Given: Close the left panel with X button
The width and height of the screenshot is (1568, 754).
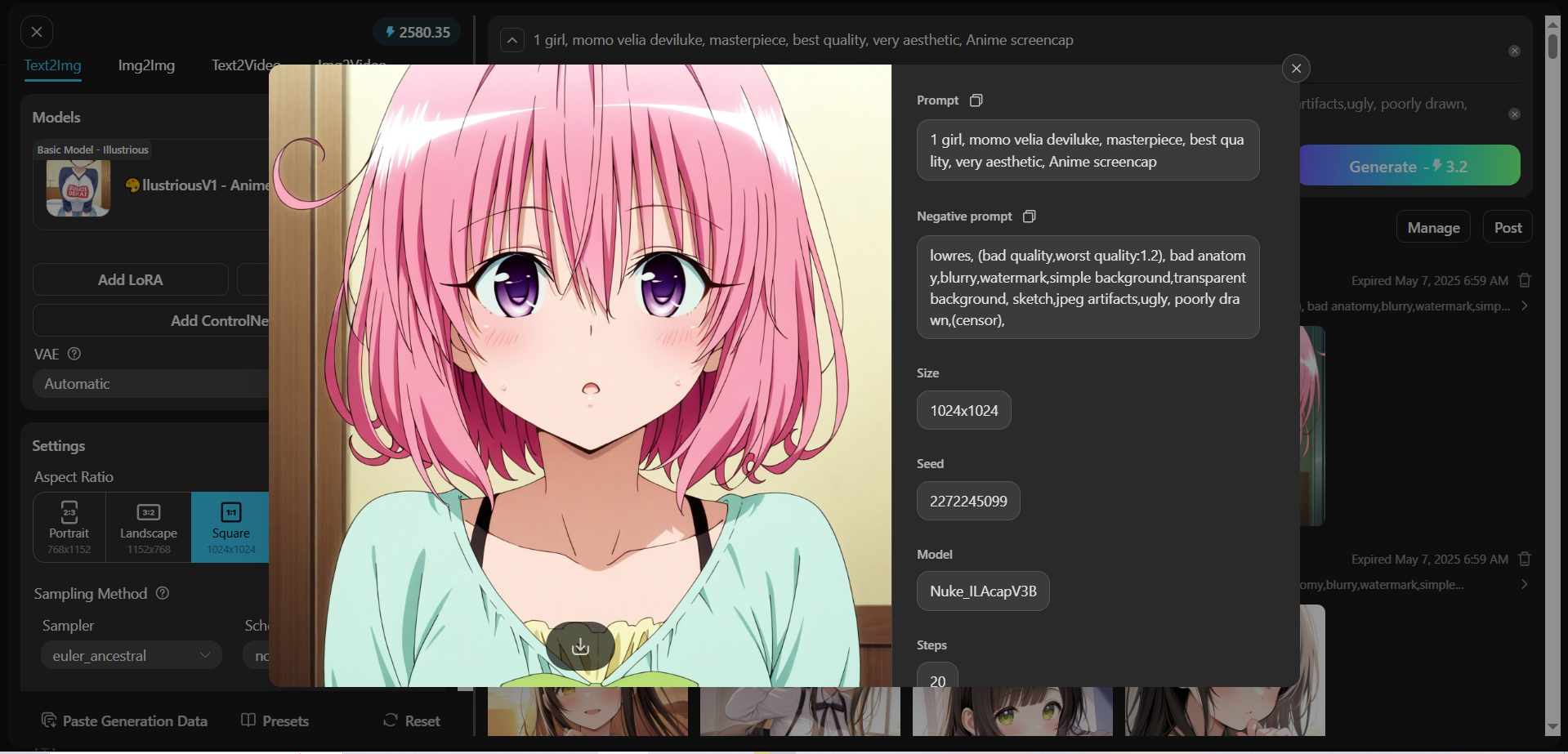Looking at the screenshot, I should coord(37,32).
